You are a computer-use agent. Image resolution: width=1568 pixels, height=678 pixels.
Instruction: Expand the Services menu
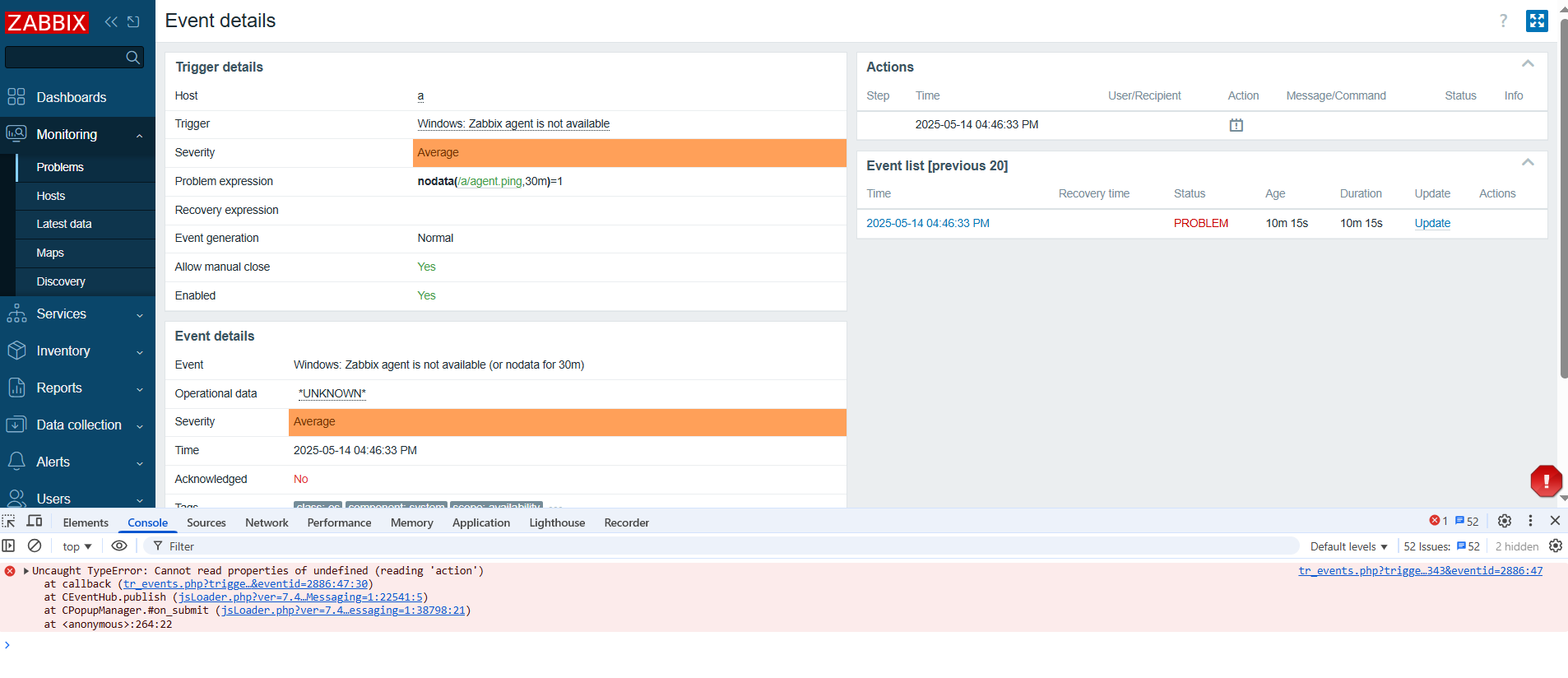(139, 315)
